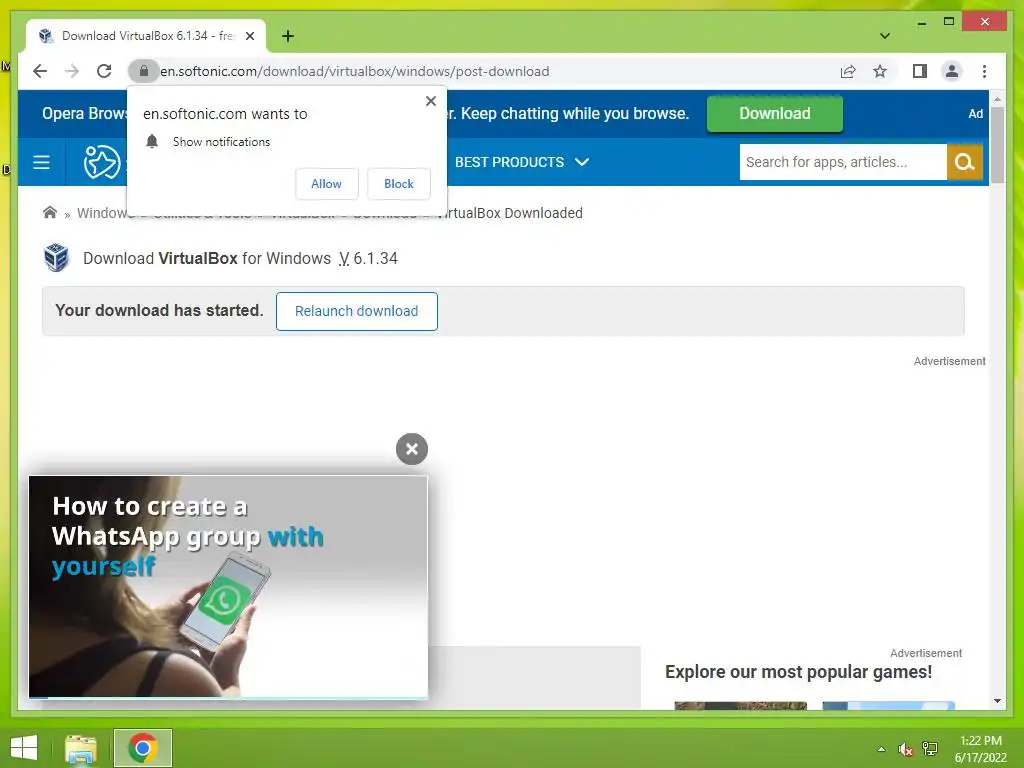Close the Download VirtualBox tab
The width and height of the screenshot is (1024, 768).
coord(249,36)
